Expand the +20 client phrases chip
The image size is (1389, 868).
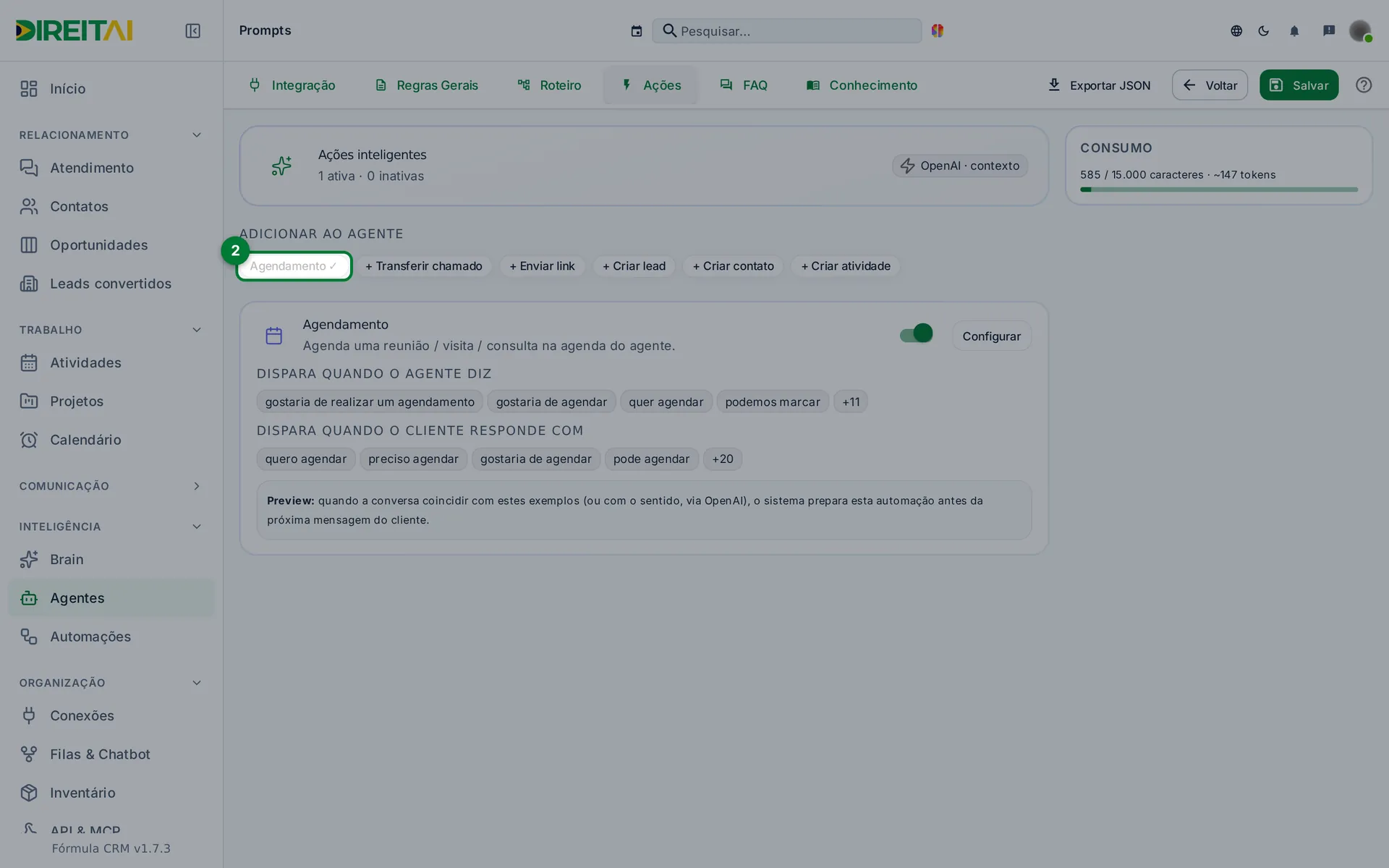click(x=723, y=459)
